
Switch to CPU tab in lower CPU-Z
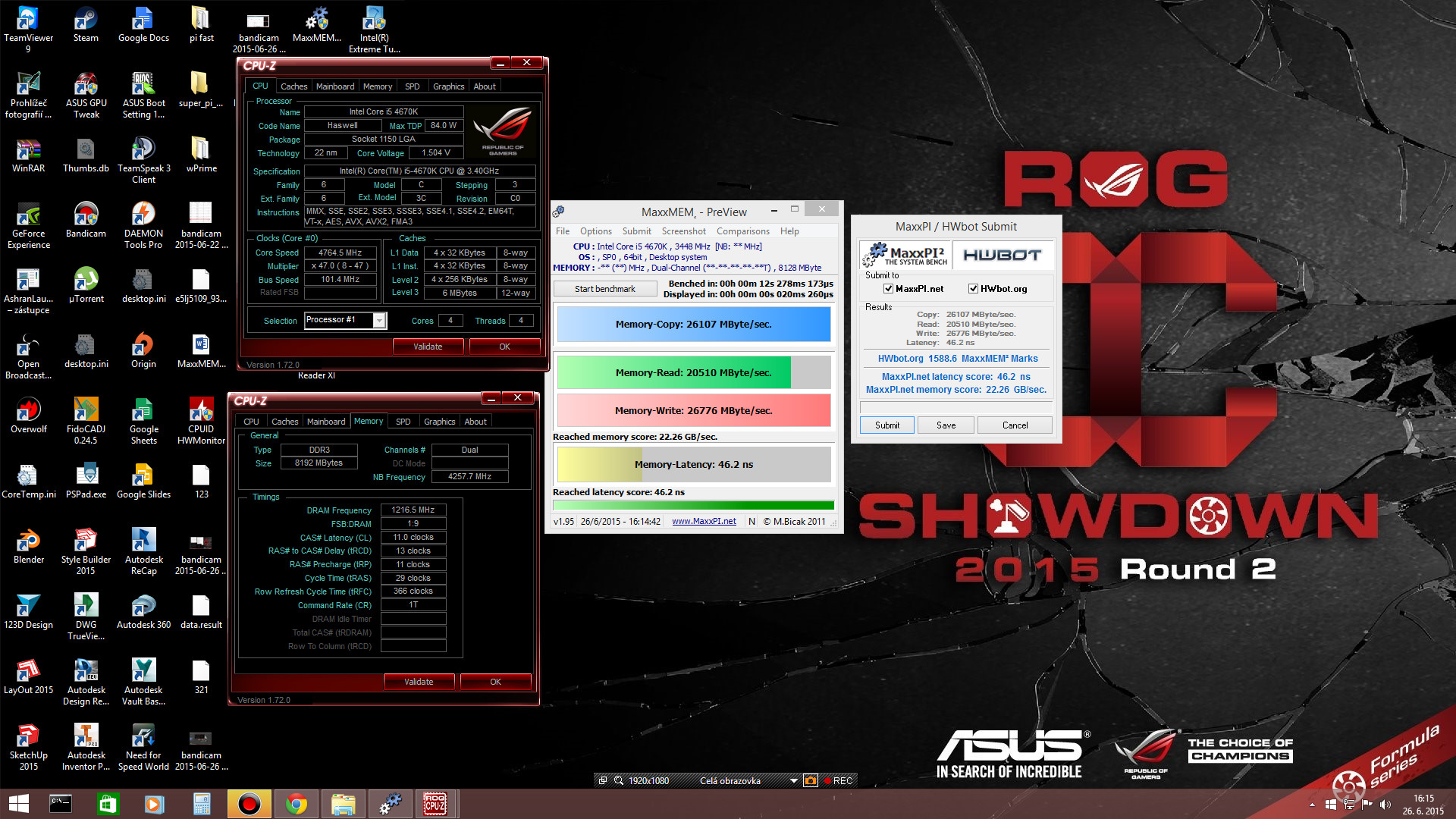251,422
